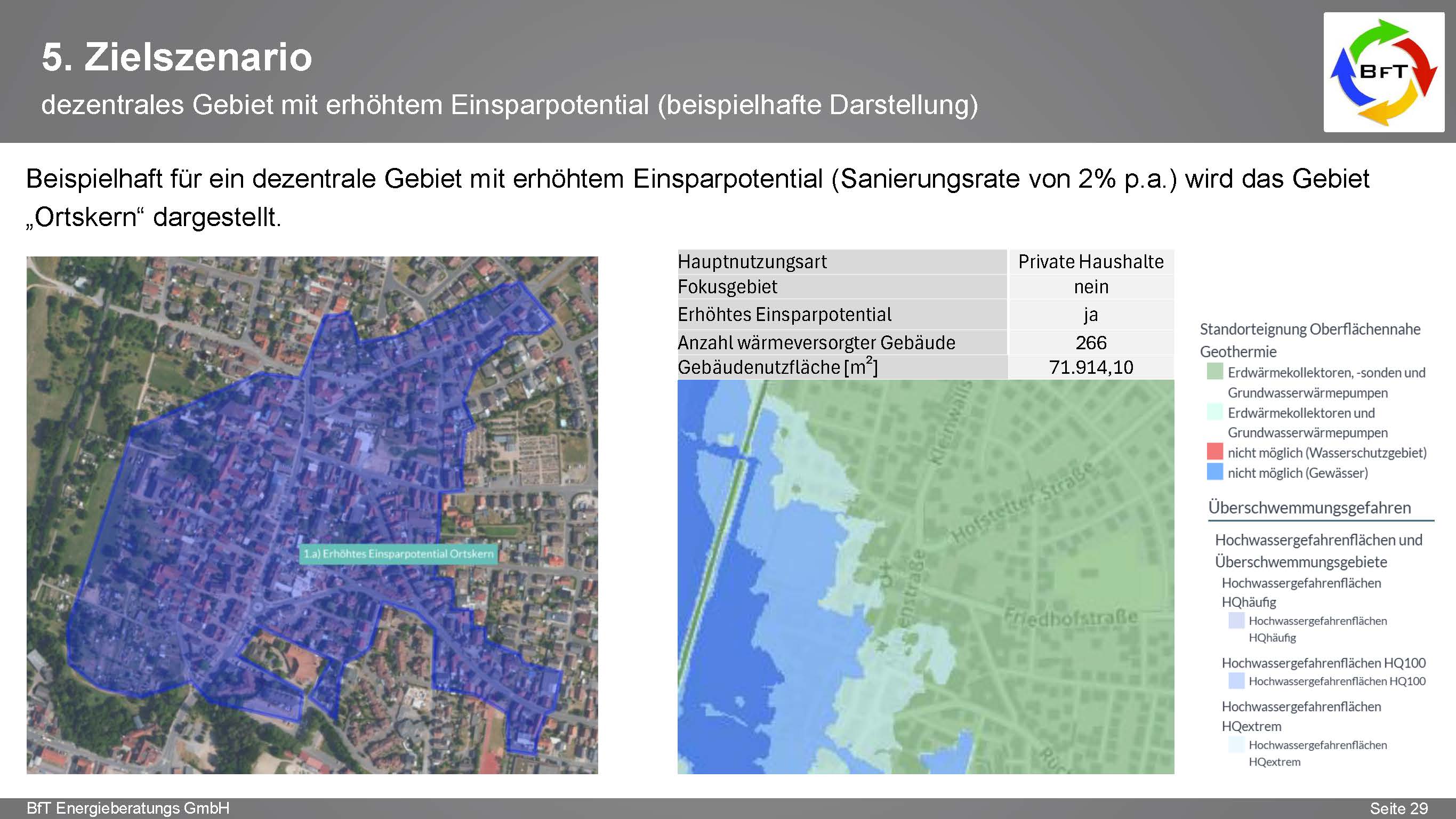
Task: Click the HQhäufig legend color swatch
Action: point(1236,621)
